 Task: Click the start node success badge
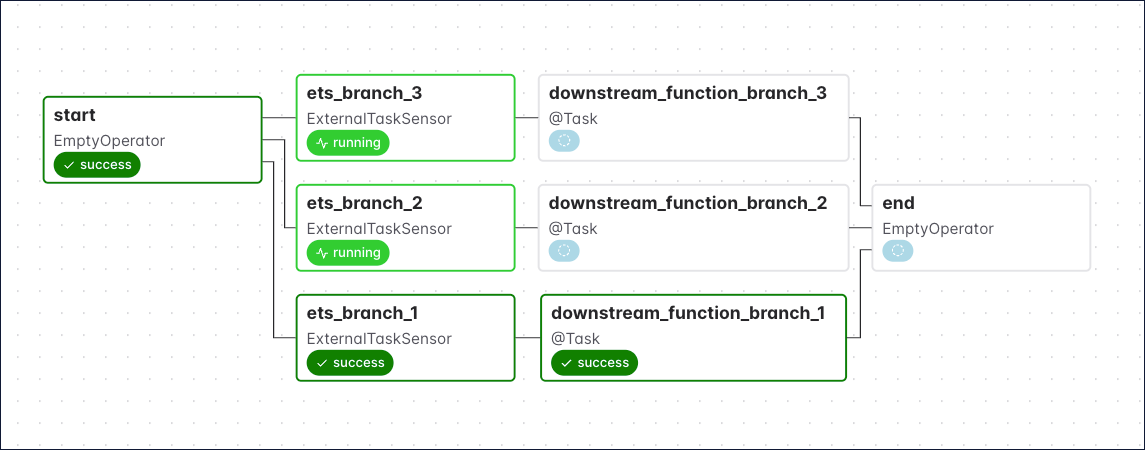coord(97,164)
